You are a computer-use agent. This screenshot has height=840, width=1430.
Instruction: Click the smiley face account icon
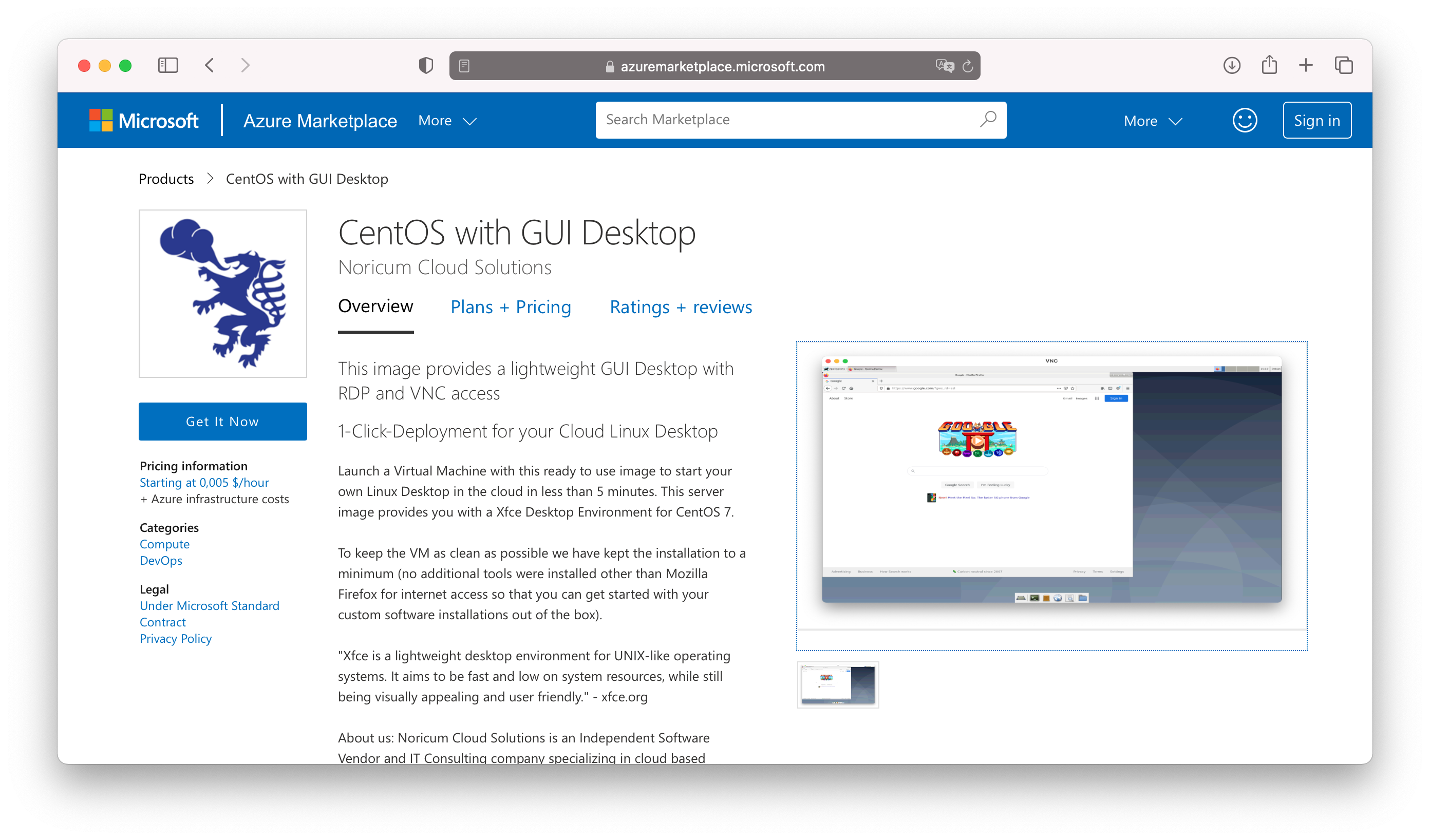(1245, 120)
